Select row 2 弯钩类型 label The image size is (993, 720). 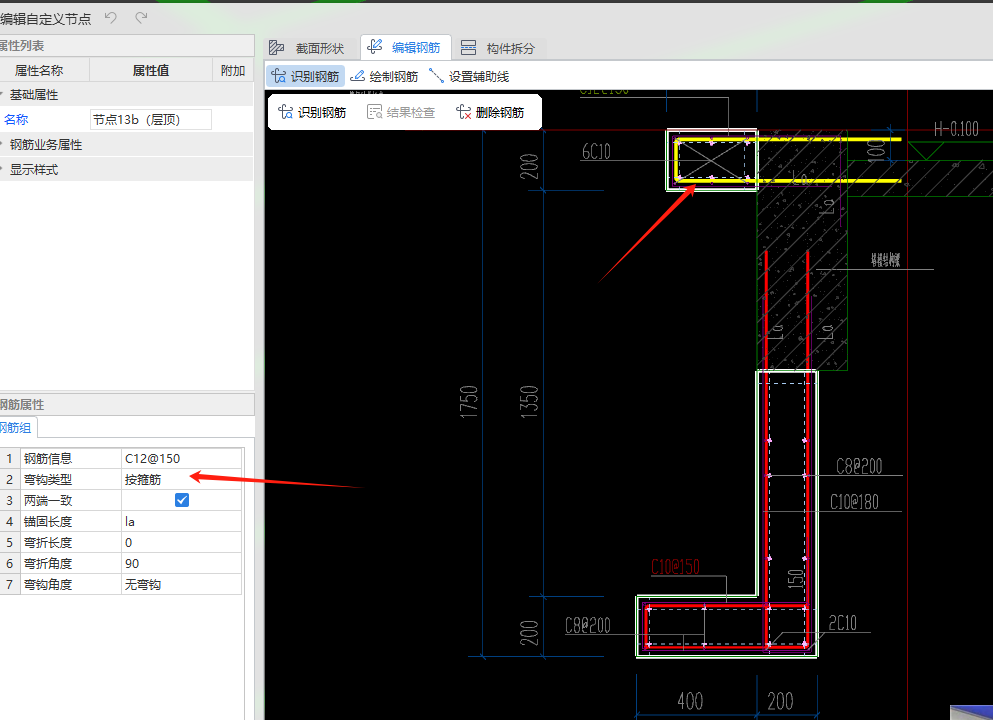point(48,479)
